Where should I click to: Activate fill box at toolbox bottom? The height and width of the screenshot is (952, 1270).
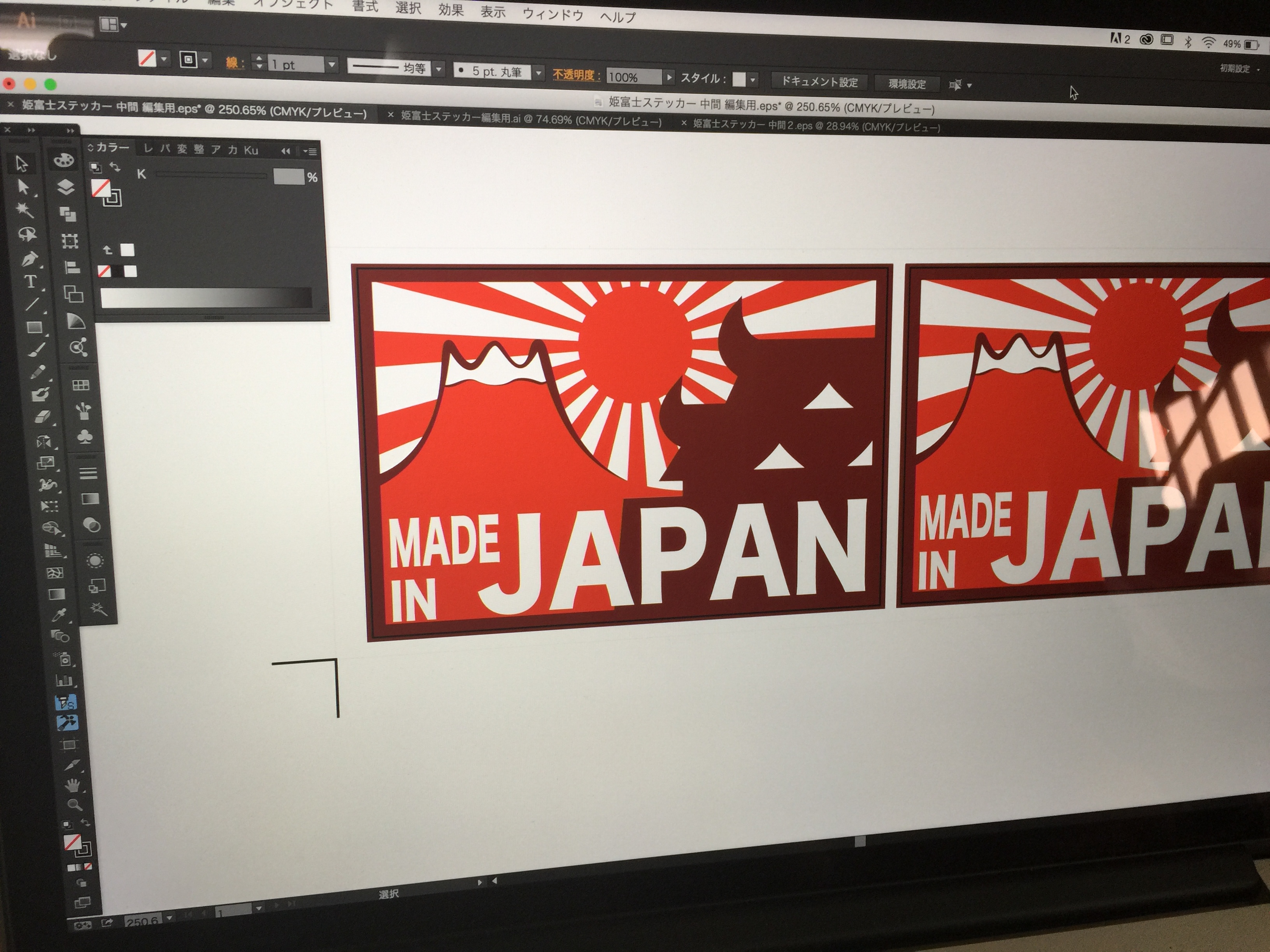coord(72,842)
